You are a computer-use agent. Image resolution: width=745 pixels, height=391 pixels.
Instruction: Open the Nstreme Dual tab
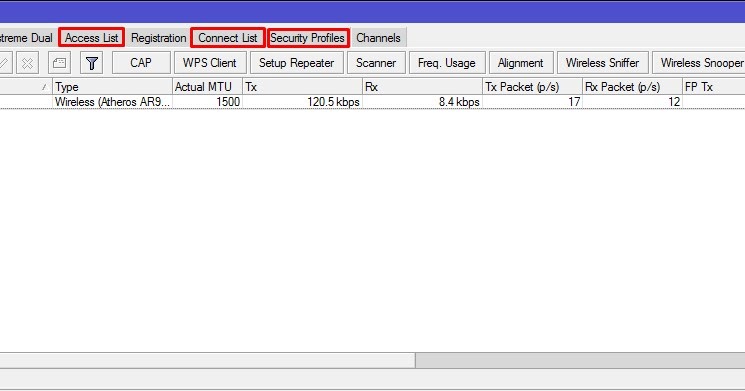[27, 38]
